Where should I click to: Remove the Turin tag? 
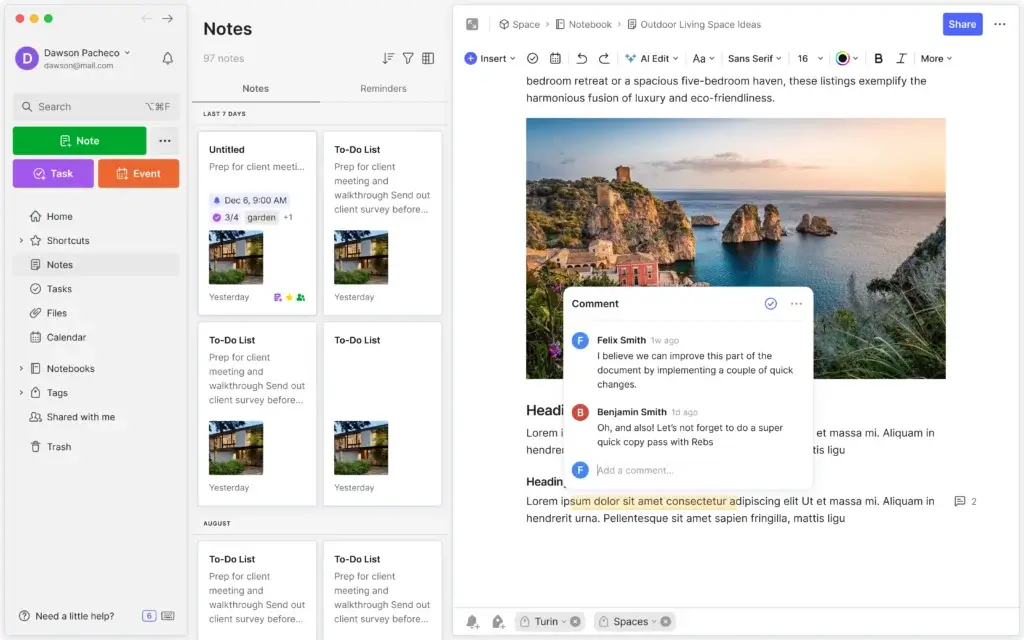(575, 622)
